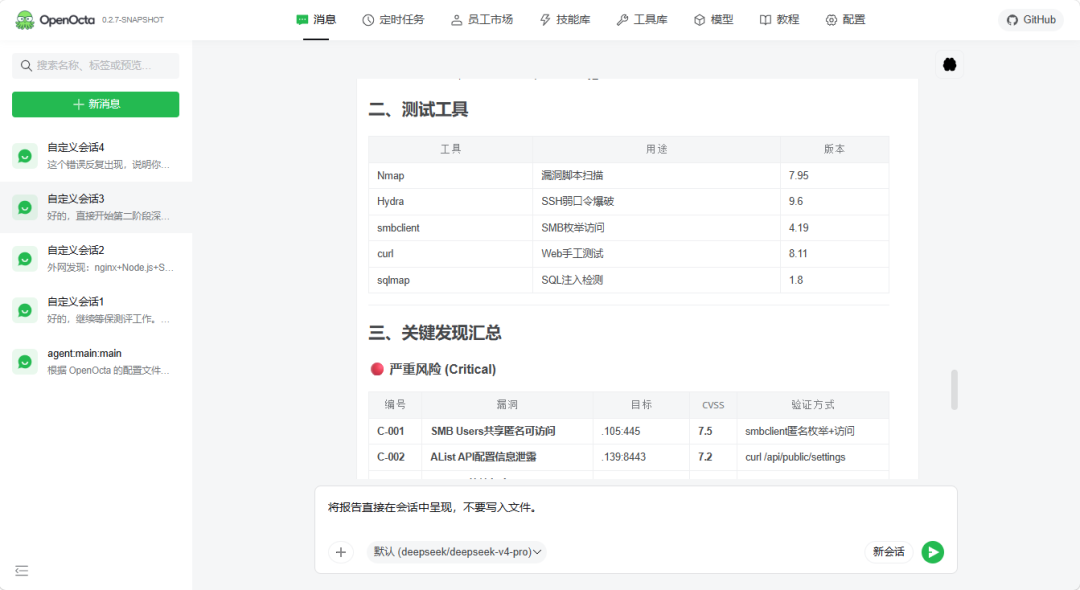The image size is (1080, 590).
Task: Click the black icon button above the chat
Action: 949,65
